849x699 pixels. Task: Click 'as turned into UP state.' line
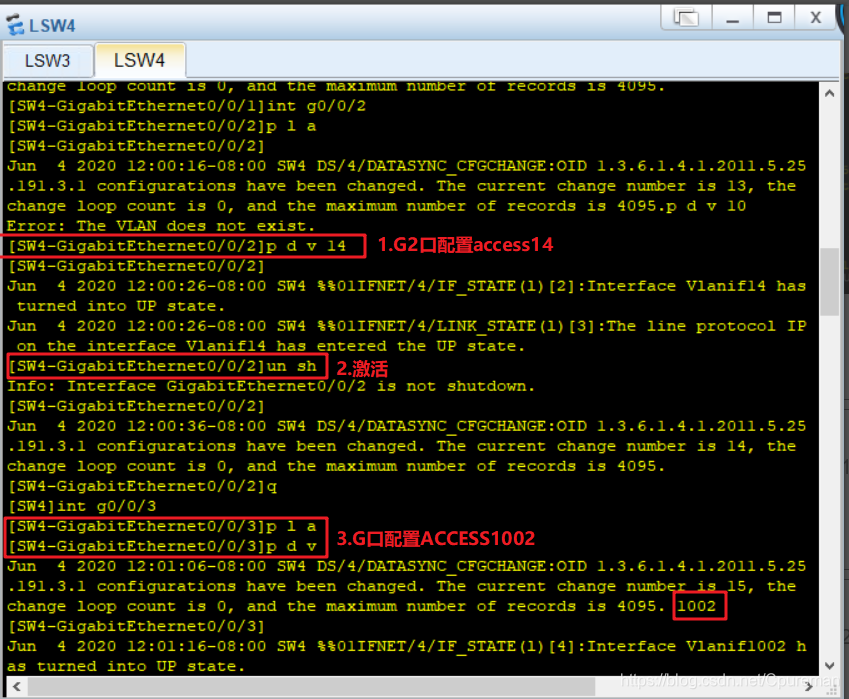tap(126, 666)
